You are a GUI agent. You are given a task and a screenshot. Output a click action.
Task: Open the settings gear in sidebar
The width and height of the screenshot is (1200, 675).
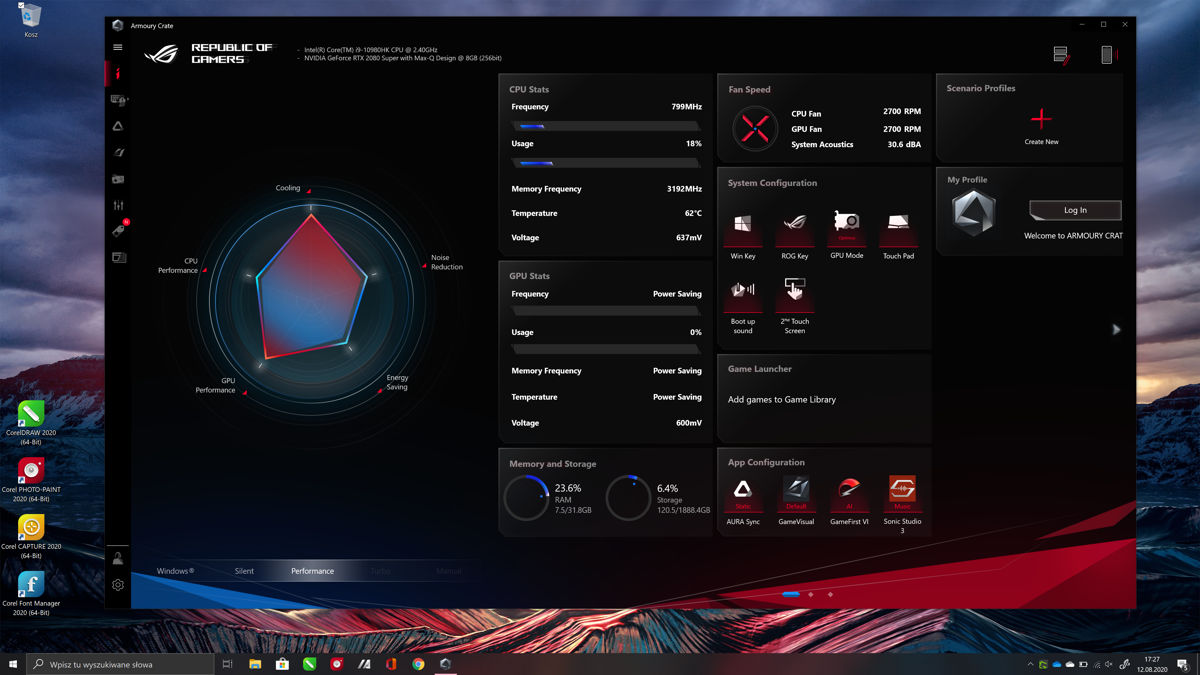coord(118,585)
